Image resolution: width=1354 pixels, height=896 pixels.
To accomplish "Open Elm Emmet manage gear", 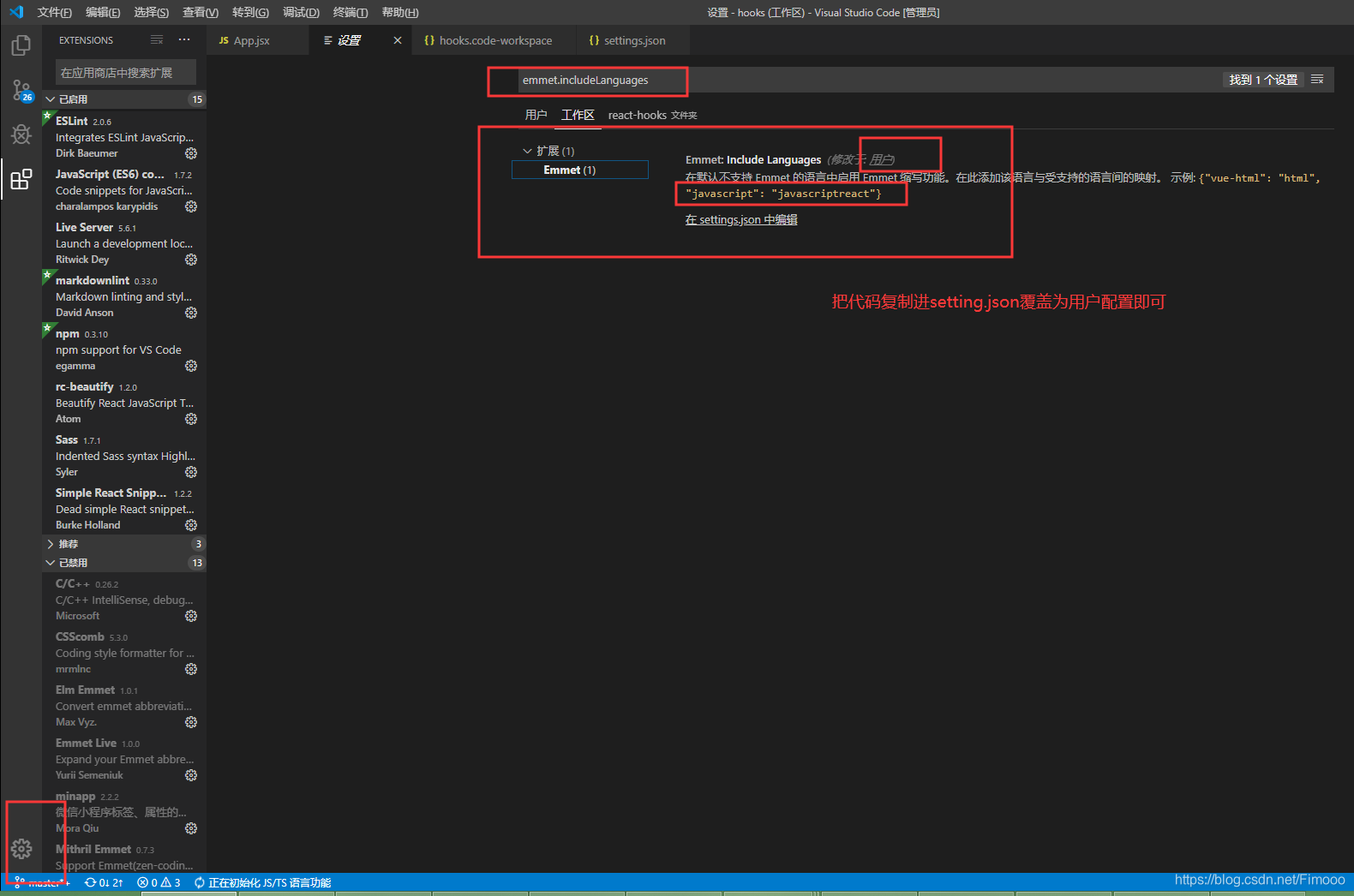I will point(191,722).
